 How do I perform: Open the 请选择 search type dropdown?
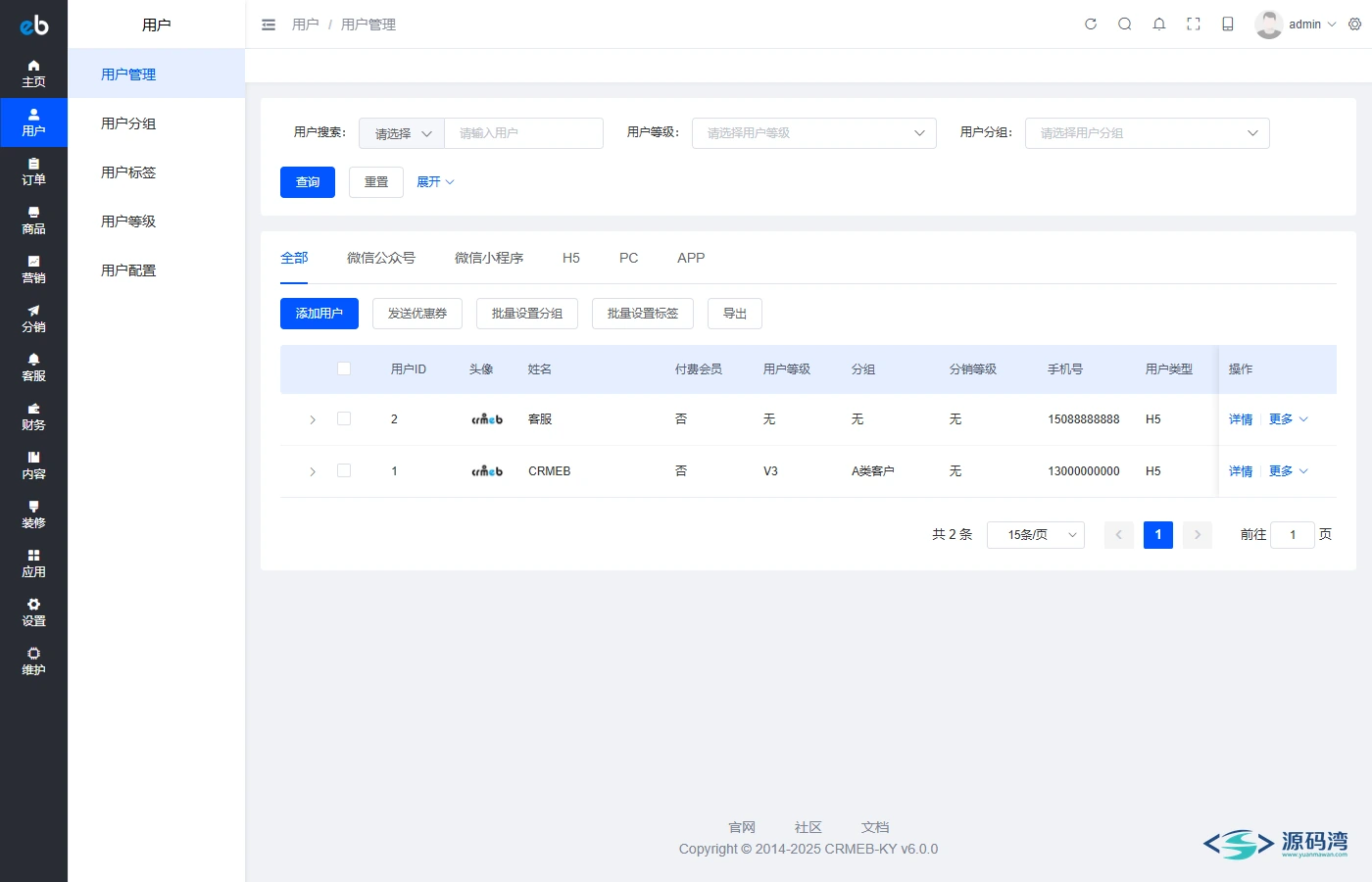(x=402, y=133)
